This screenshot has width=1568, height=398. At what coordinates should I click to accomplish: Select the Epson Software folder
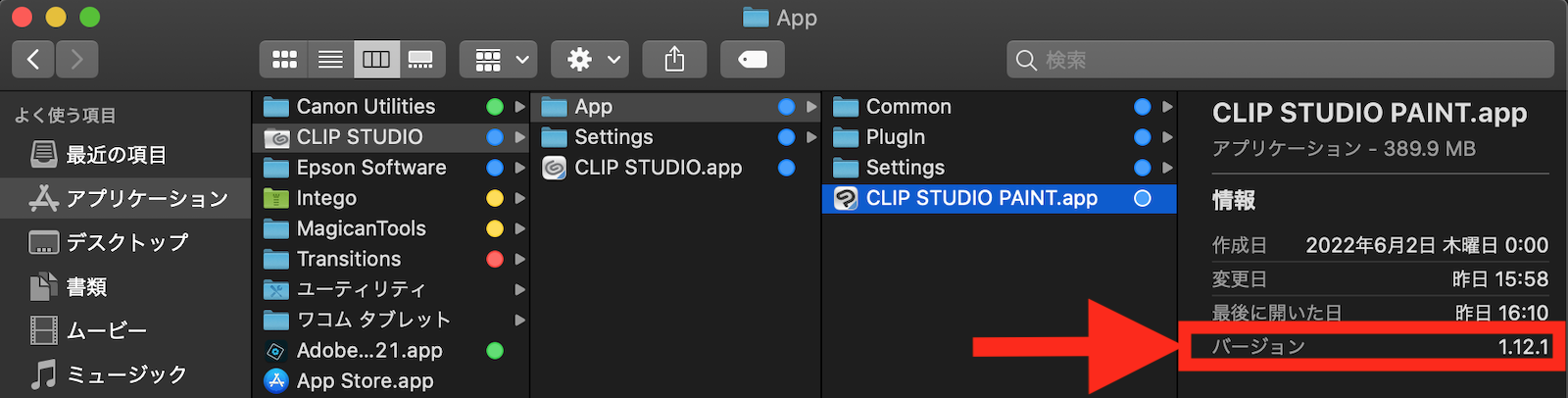tap(370, 168)
